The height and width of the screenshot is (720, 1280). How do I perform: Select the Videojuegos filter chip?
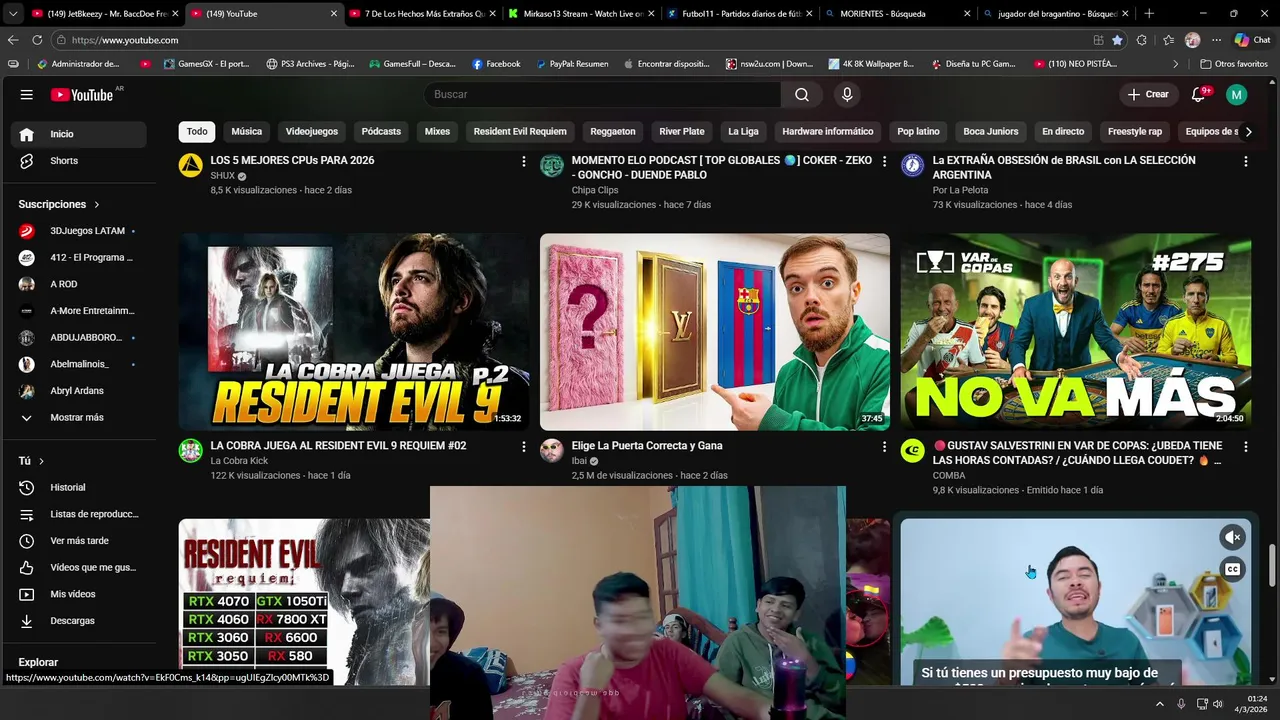coord(312,132)
